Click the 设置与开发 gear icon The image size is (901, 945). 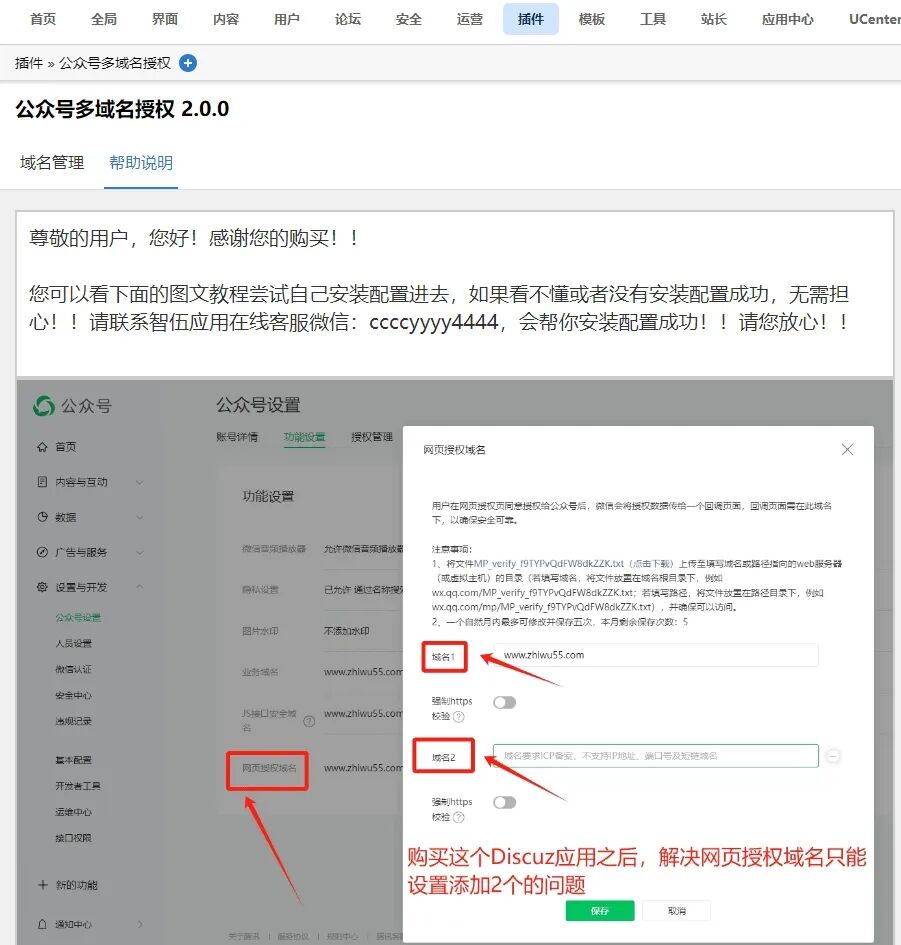coord(40,587)
